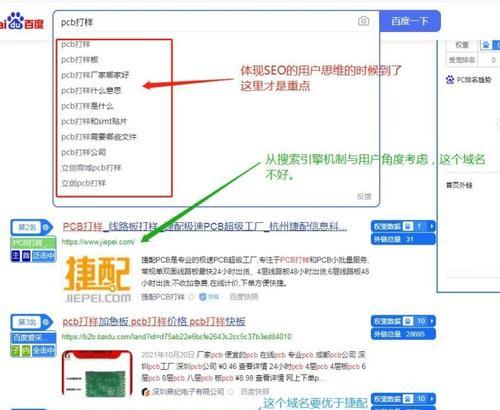
Task: Select suggestion pcb打样公司
Action: 84,152
